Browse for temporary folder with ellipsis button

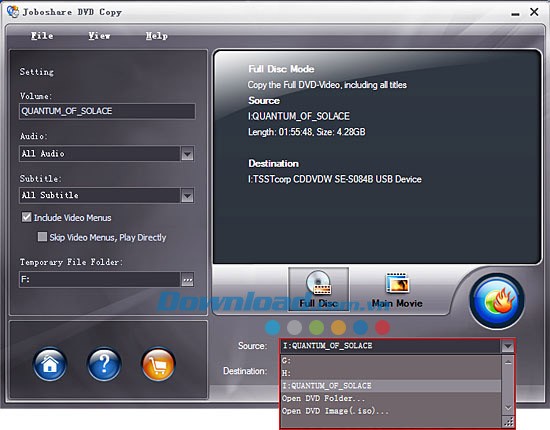point(188,280)
